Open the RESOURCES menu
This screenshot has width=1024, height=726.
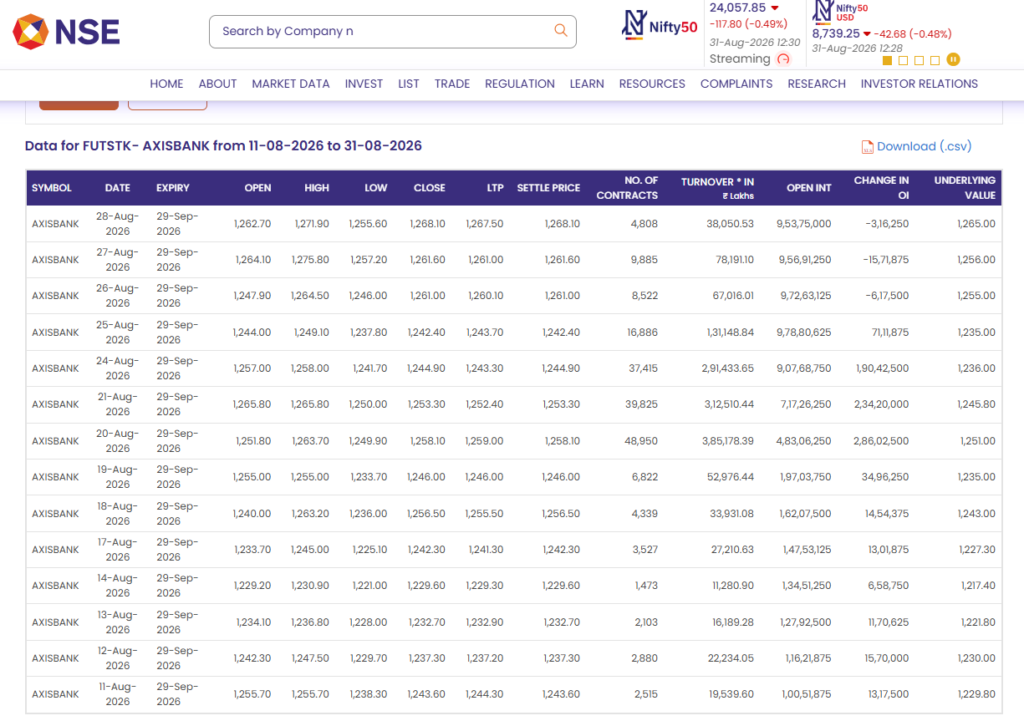coord(652,84)
